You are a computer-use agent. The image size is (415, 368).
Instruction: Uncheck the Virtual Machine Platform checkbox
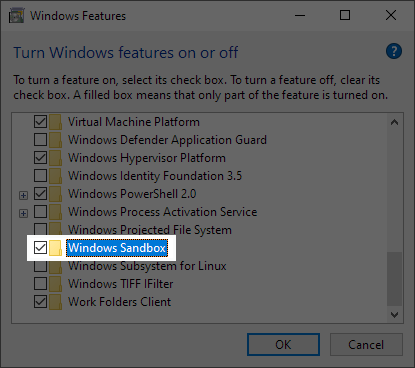(40, 122)
